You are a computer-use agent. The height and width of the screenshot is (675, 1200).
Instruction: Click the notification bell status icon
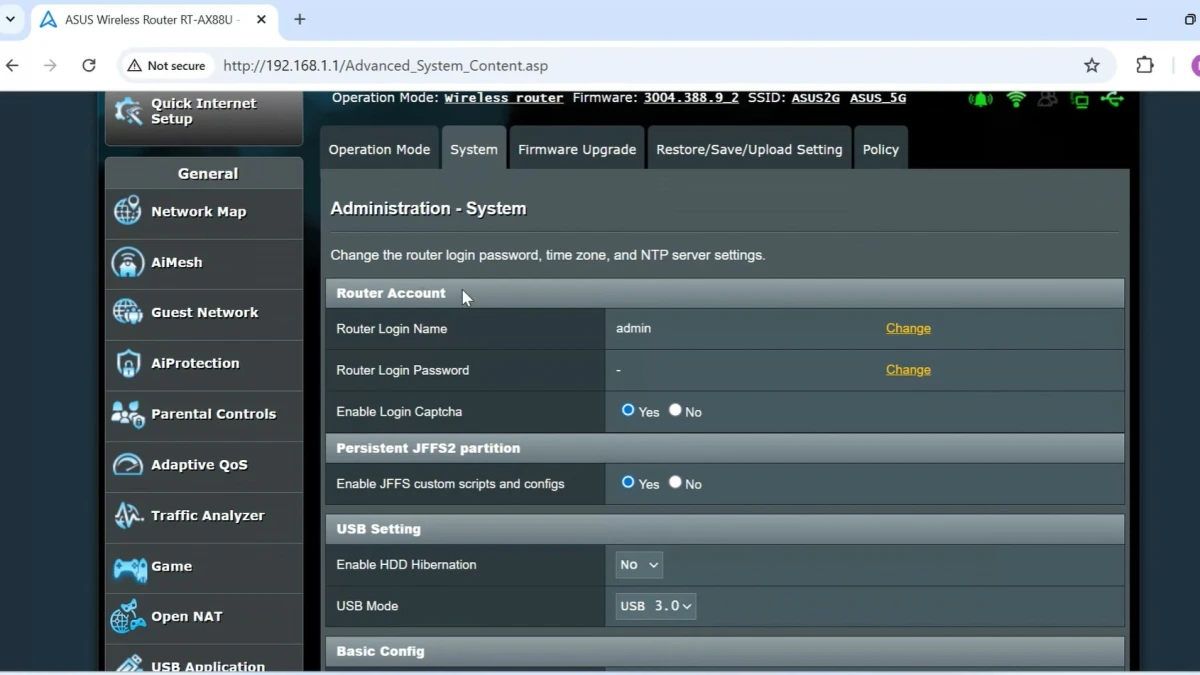point(980,99)
